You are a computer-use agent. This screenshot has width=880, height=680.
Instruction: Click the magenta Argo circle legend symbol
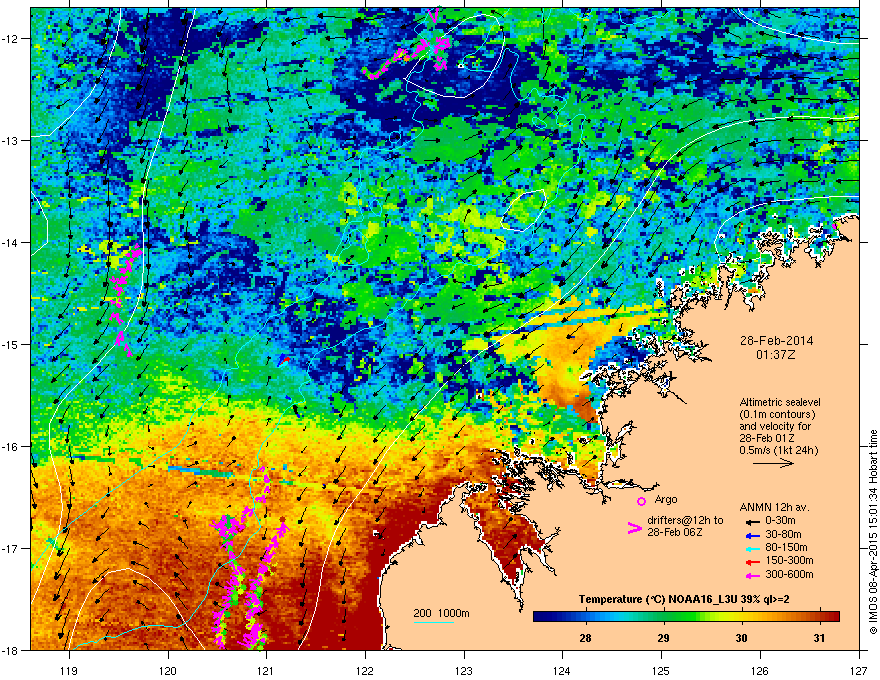coord(641,501)
